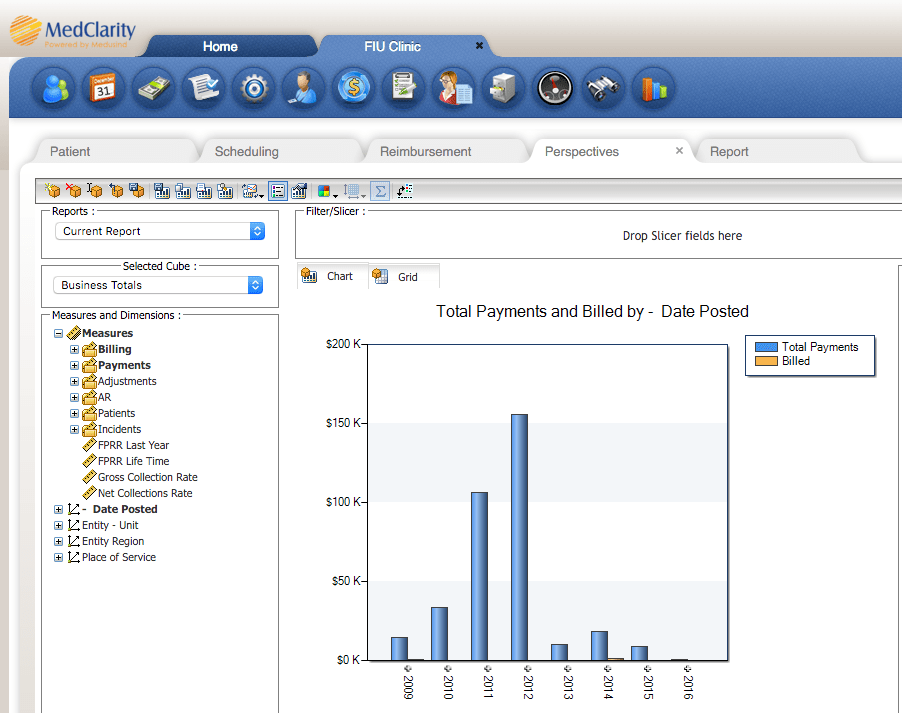Screen dimensions: 902x713
Task: Open the bar chart reports icon
Action: coord(654,88)
